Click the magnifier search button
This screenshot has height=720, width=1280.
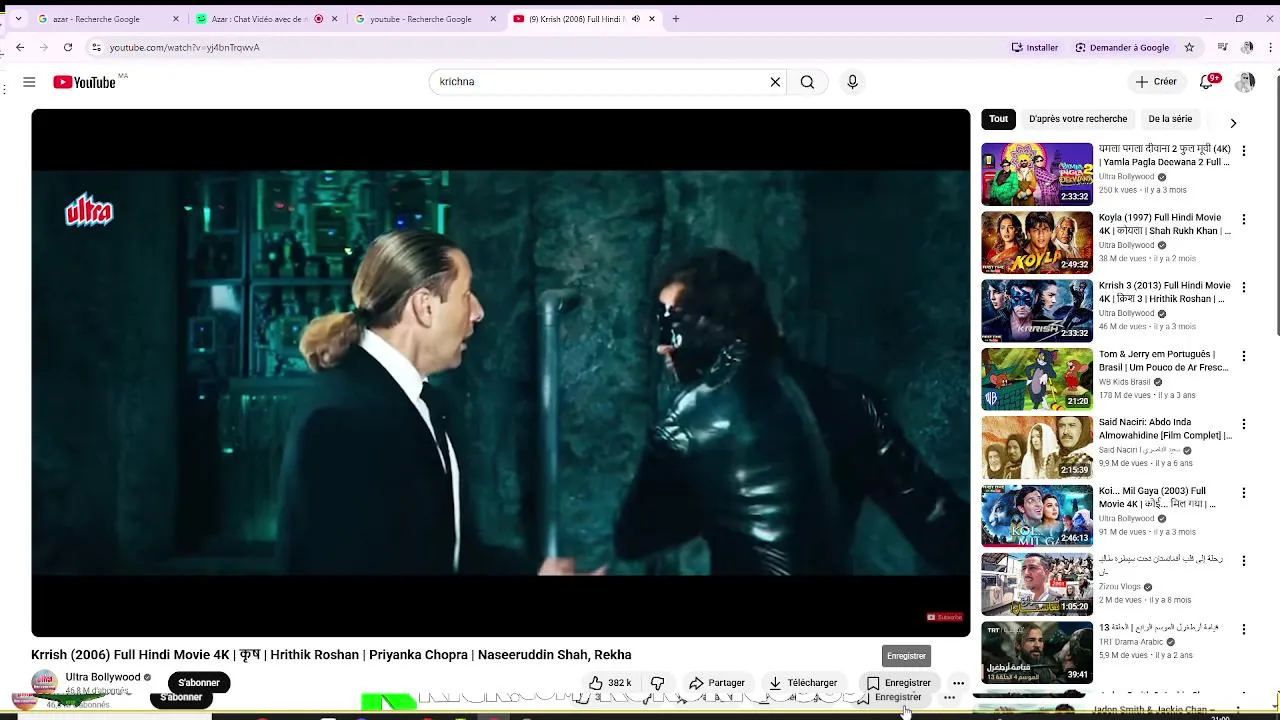tap(807, 82)
